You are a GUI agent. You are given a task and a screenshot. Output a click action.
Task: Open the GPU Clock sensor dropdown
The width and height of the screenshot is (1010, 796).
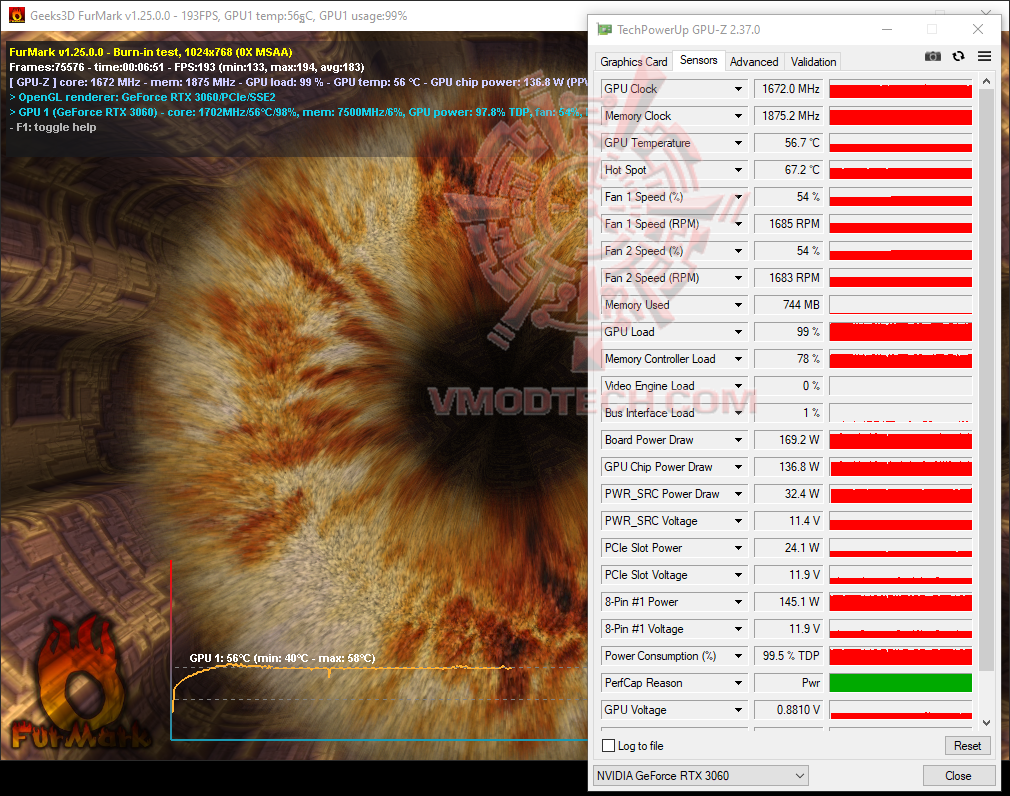tap(738, 89)
